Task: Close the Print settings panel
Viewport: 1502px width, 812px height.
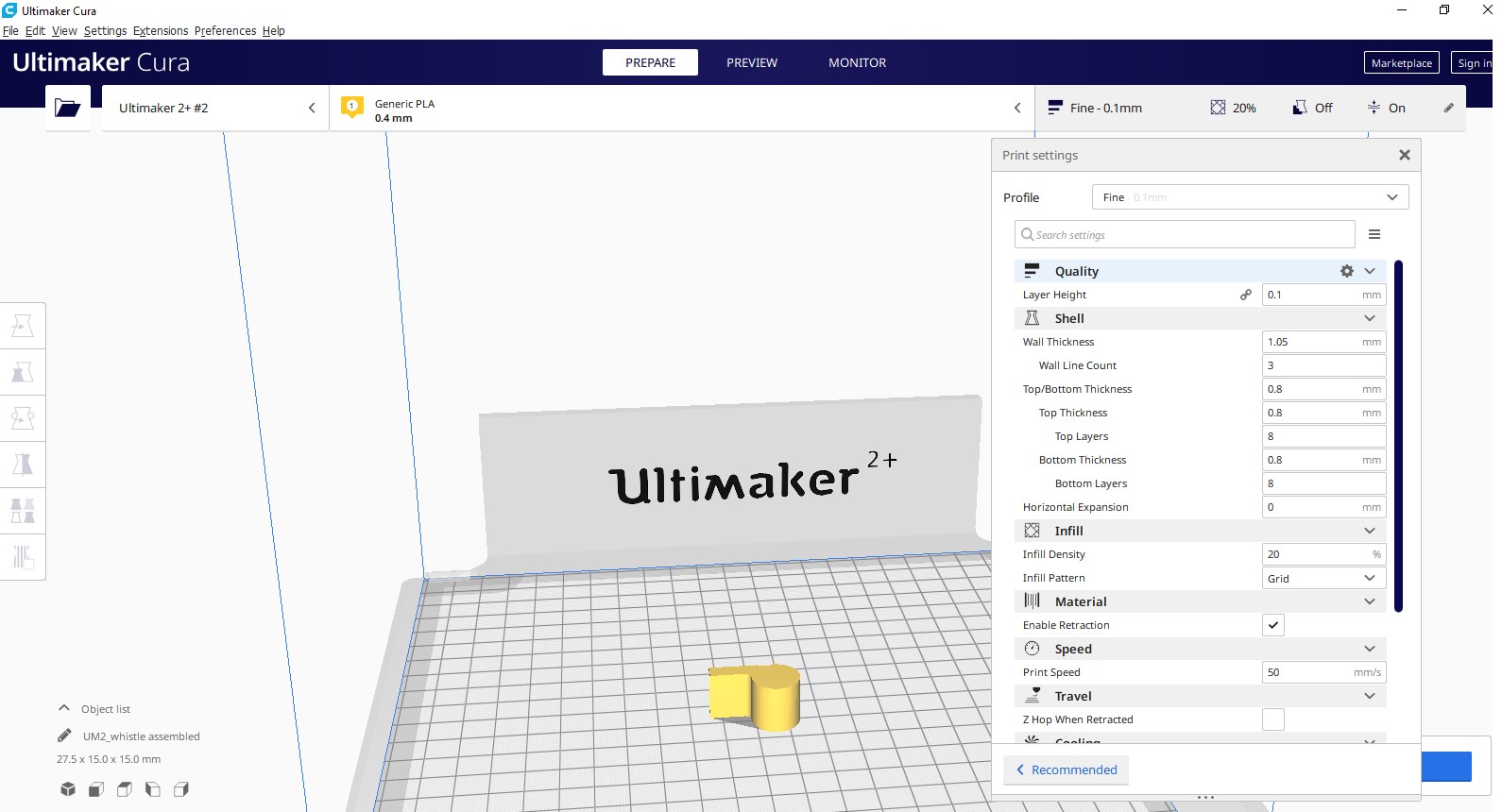Action: point(1405,155)
